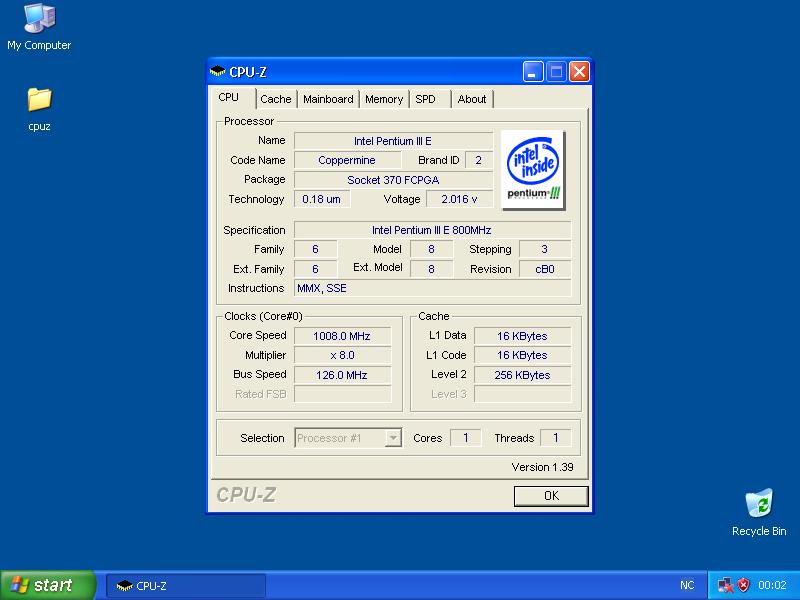Screen dimensions: 800x600
Task: Click the Bus Speed value 126.0 MHz
Action: 342,375
